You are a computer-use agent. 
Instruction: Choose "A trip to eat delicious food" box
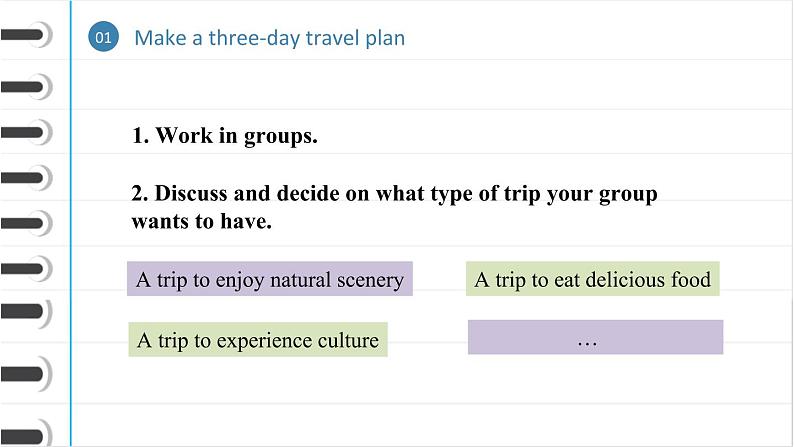click(x=592, y=279)
